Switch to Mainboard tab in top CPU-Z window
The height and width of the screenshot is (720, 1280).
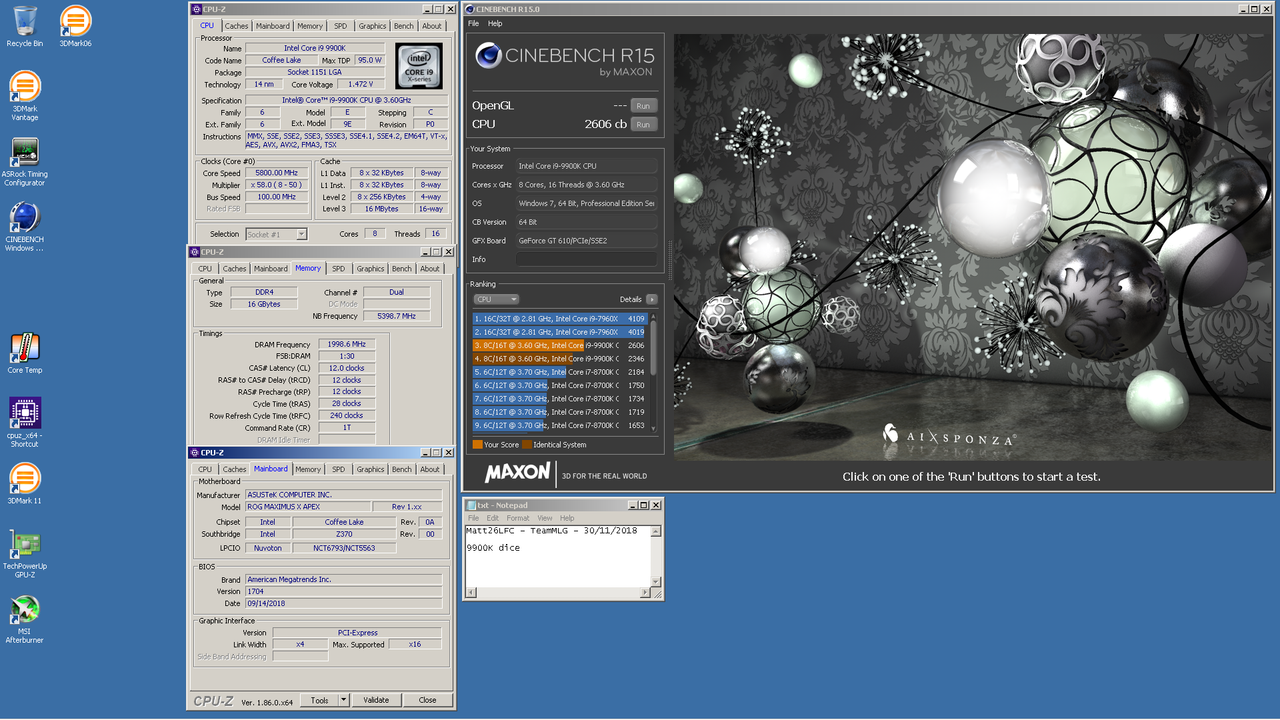273,26
